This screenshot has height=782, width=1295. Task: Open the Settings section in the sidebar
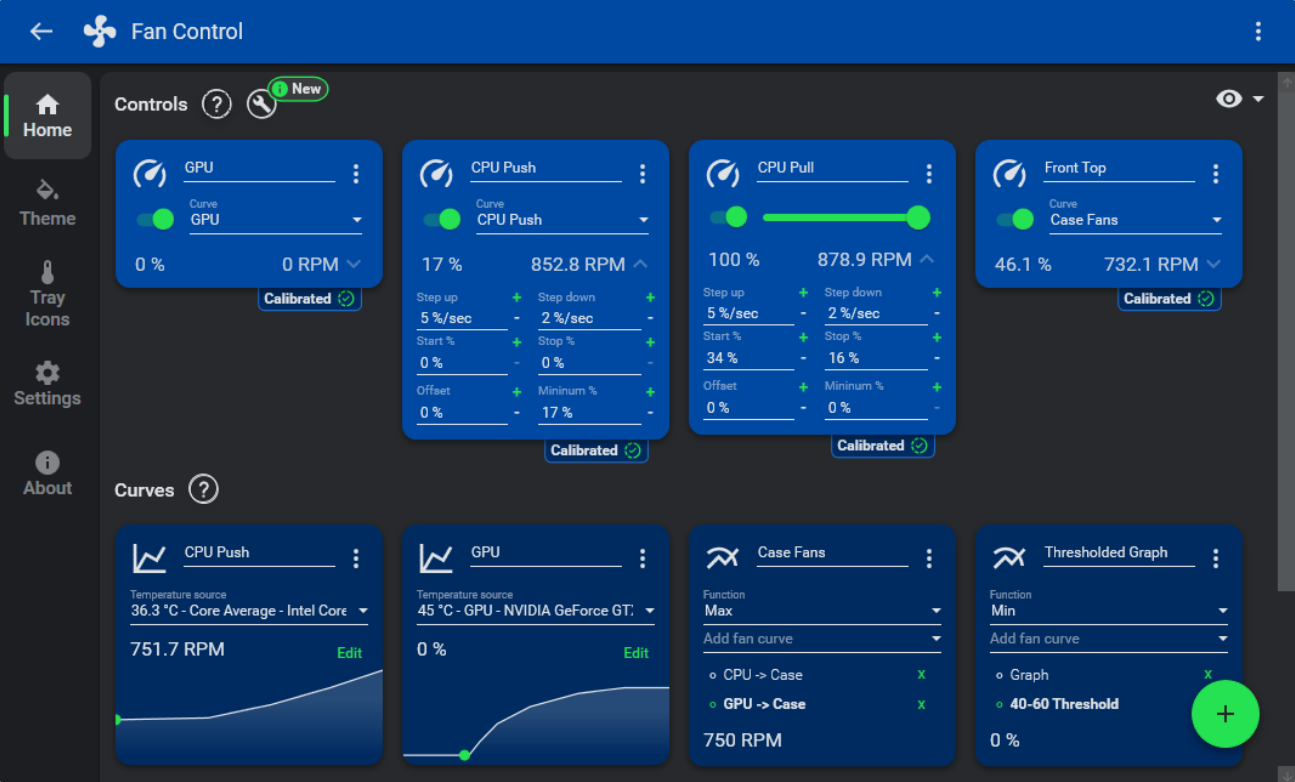[x=47, y=384]
